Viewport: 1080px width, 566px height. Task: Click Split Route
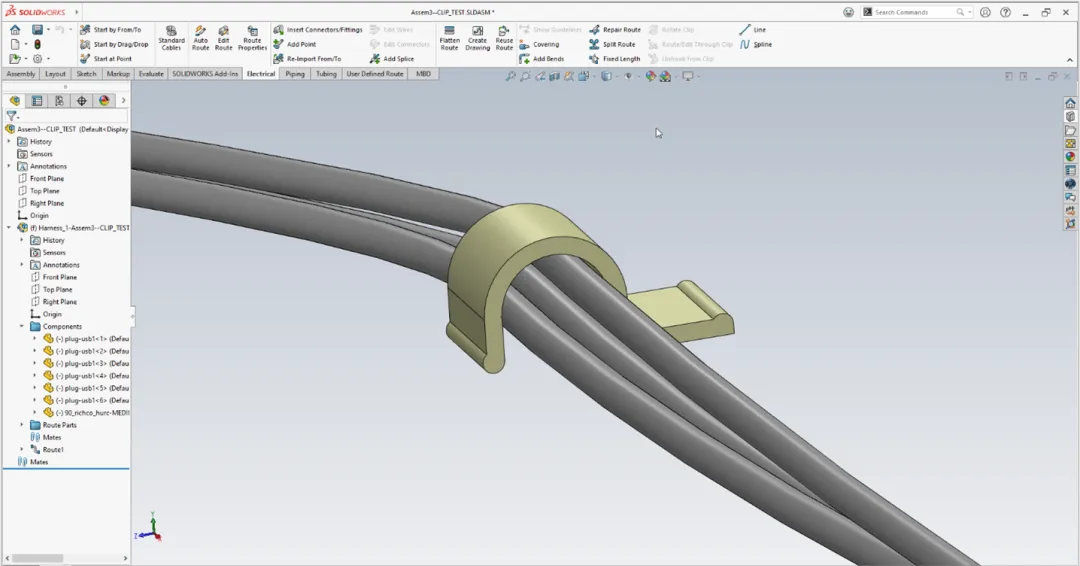(x=612, y=44)
